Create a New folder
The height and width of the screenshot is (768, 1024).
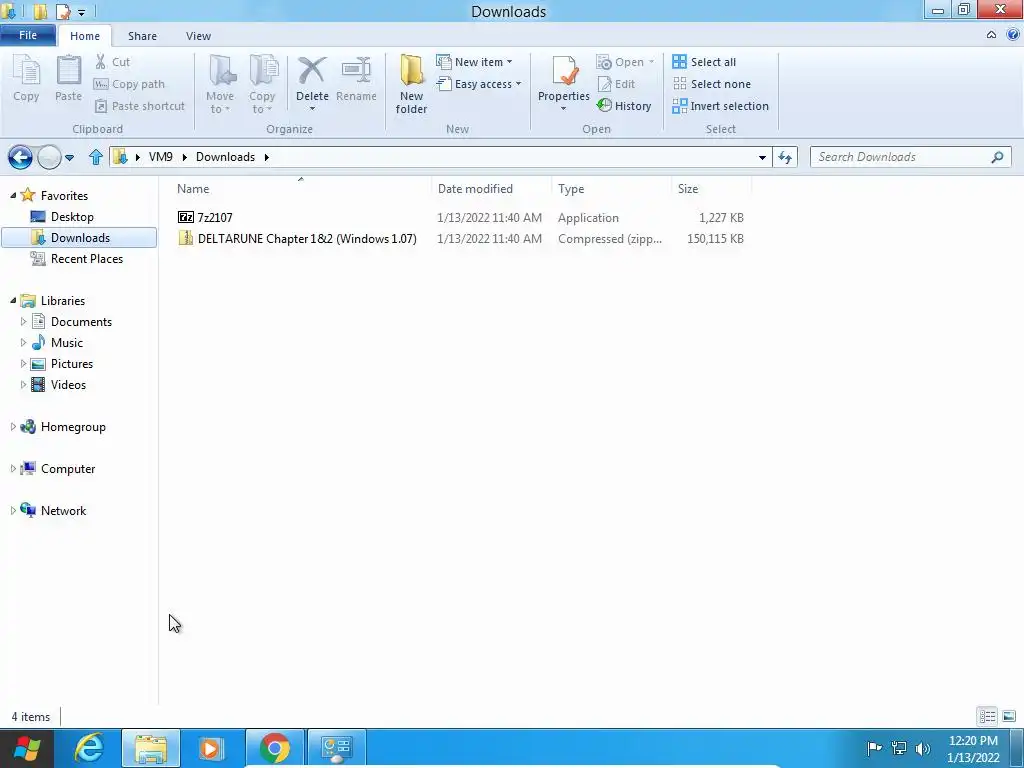click(x=411, y=84)
